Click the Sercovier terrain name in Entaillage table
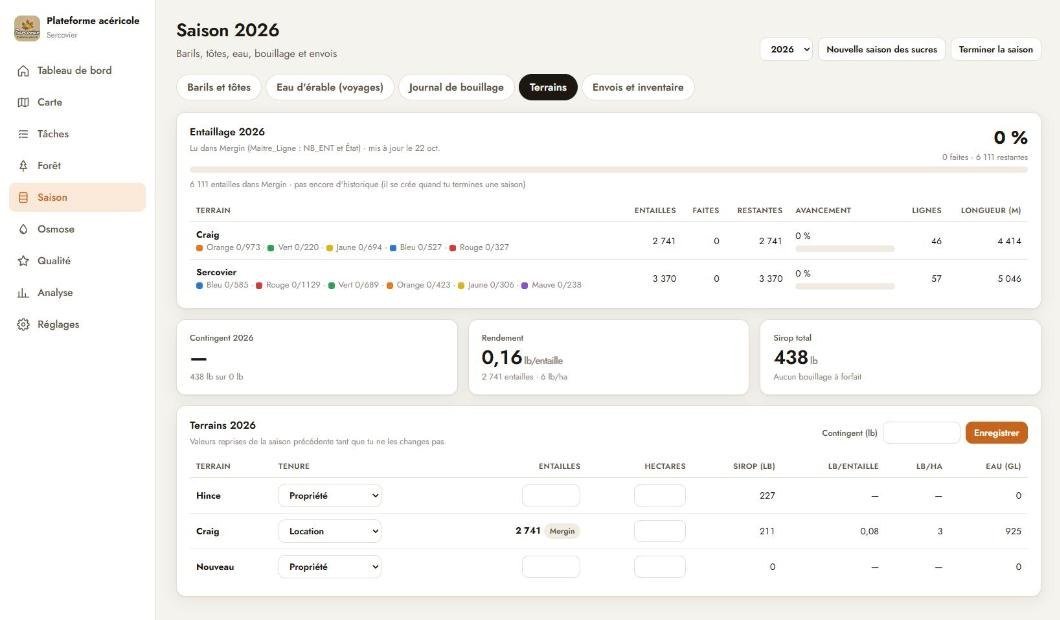This screenshot has height=620, width=1060. click(x=216, y=272)
